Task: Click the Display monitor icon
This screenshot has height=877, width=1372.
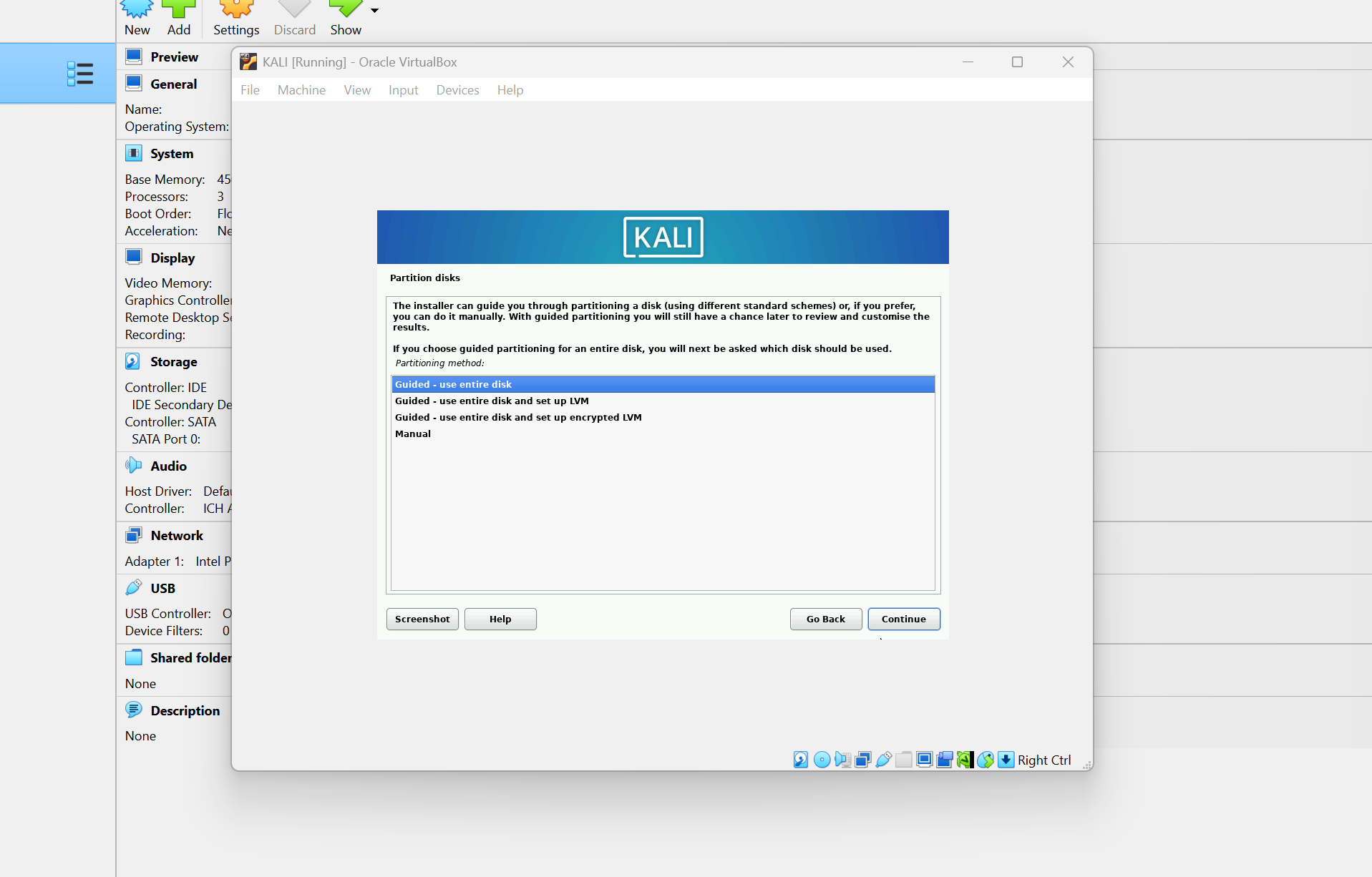Action: [x=134, y=258]
